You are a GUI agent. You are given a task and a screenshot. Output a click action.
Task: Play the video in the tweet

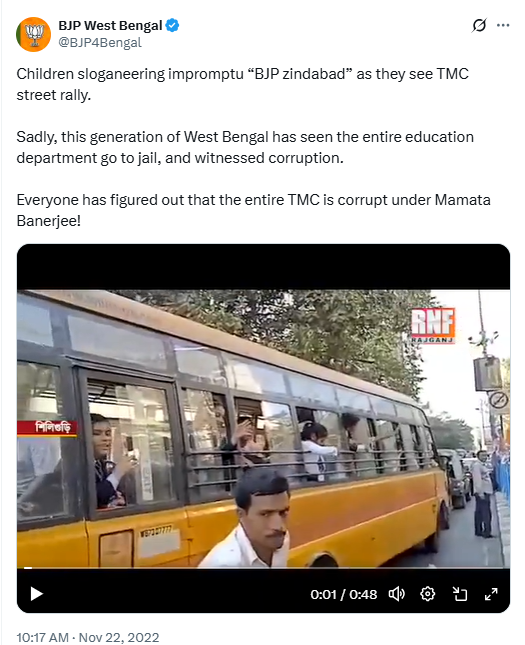coord(37,594)
